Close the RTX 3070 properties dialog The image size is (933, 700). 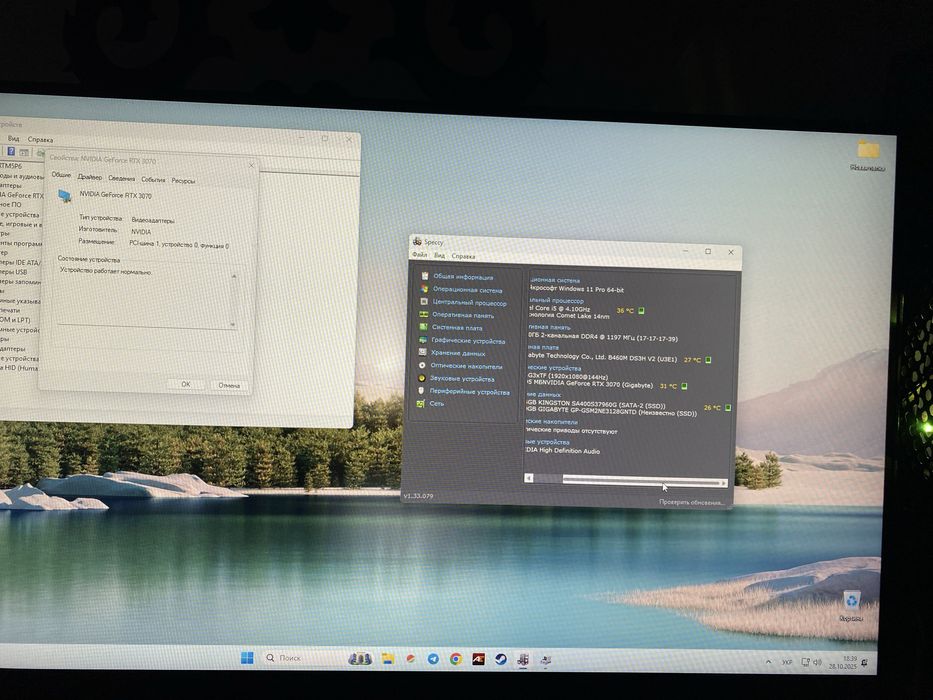click(251, 165)
